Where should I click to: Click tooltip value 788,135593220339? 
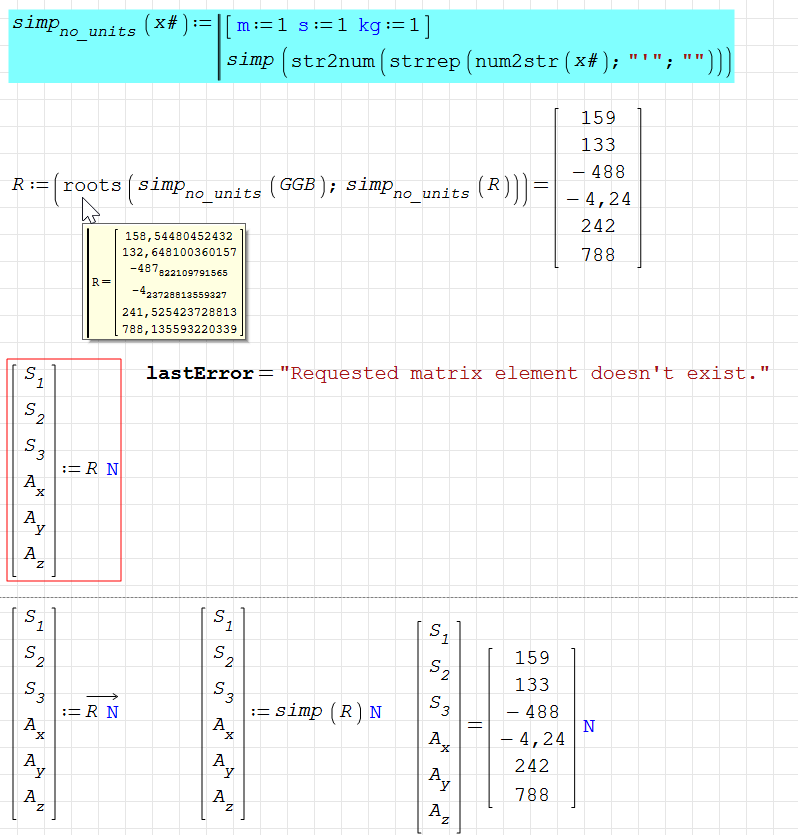pos(179,329)
